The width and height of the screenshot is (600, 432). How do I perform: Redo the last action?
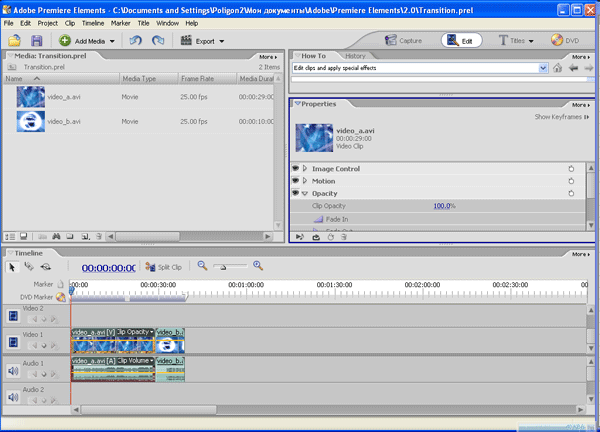coord(158,40)
